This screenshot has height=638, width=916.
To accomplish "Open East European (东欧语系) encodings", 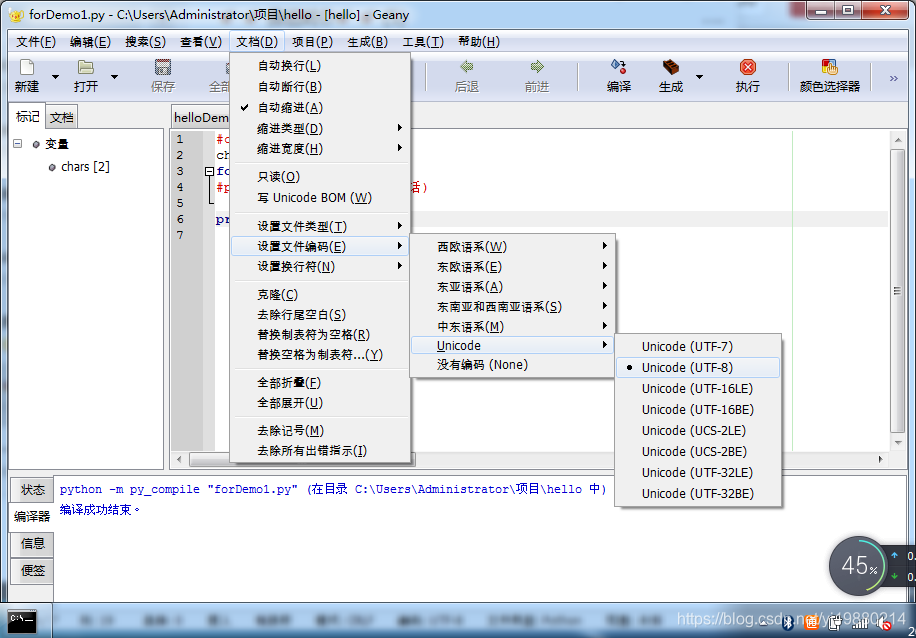I will 512,266.
